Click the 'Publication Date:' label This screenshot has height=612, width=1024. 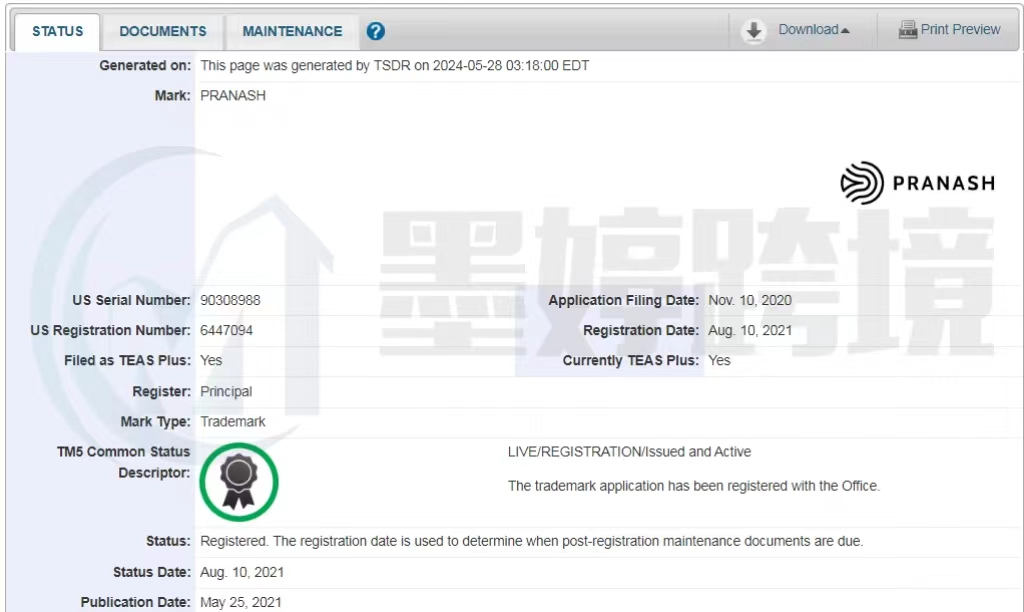pos(135,602)
